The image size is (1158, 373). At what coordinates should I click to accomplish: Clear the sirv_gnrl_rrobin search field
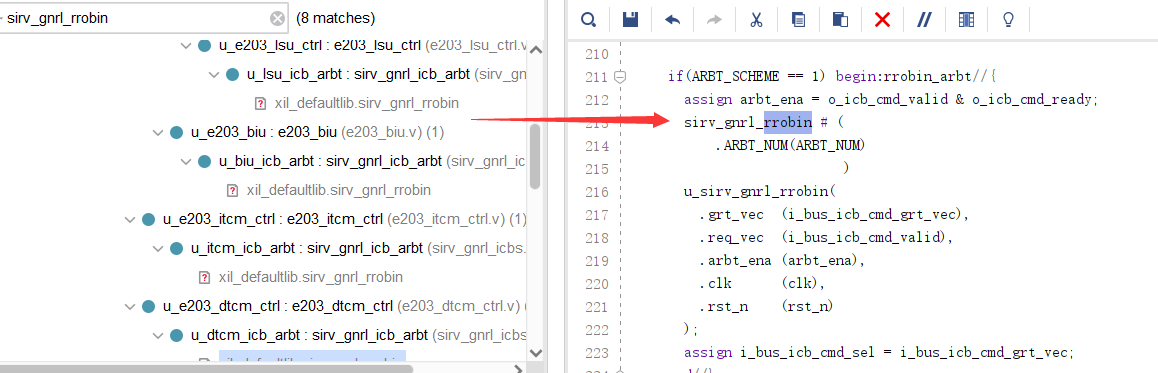(x=277, y=18)
